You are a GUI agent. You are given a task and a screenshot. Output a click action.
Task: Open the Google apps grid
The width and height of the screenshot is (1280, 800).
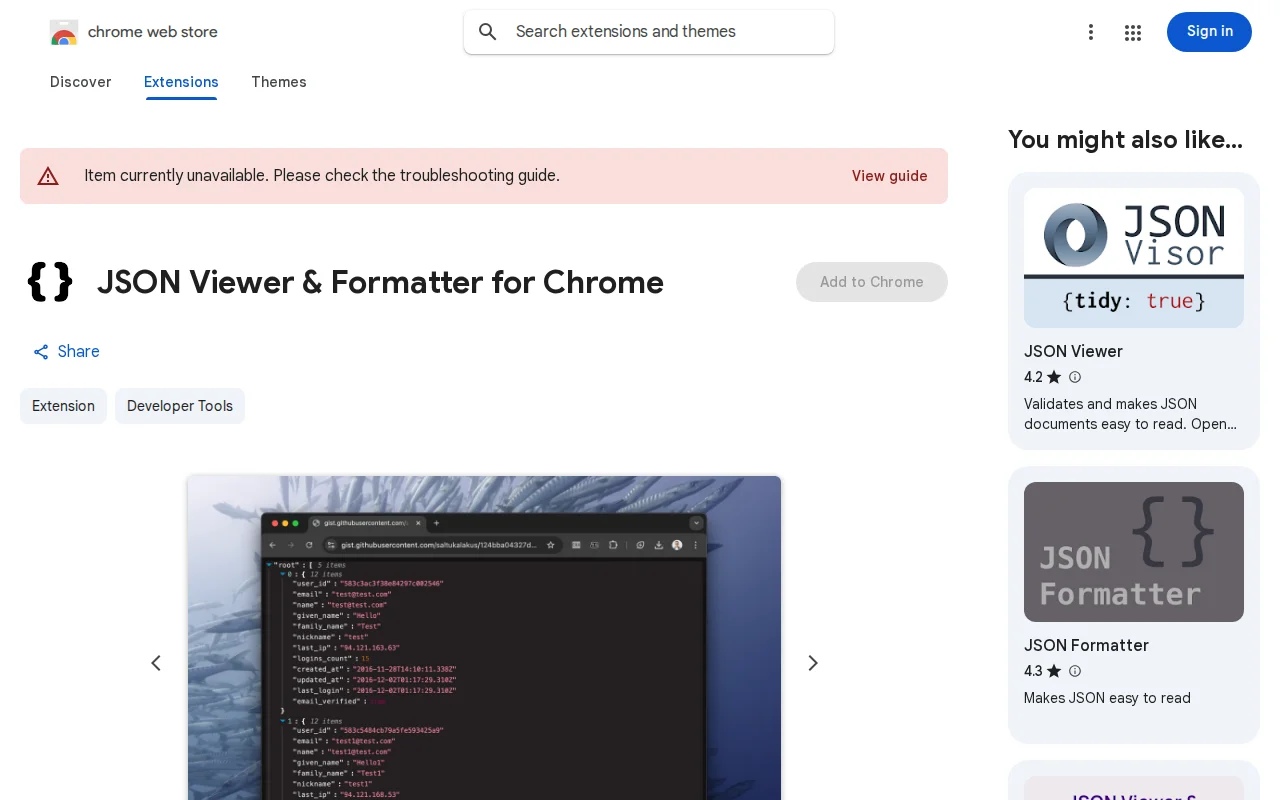1133,32
